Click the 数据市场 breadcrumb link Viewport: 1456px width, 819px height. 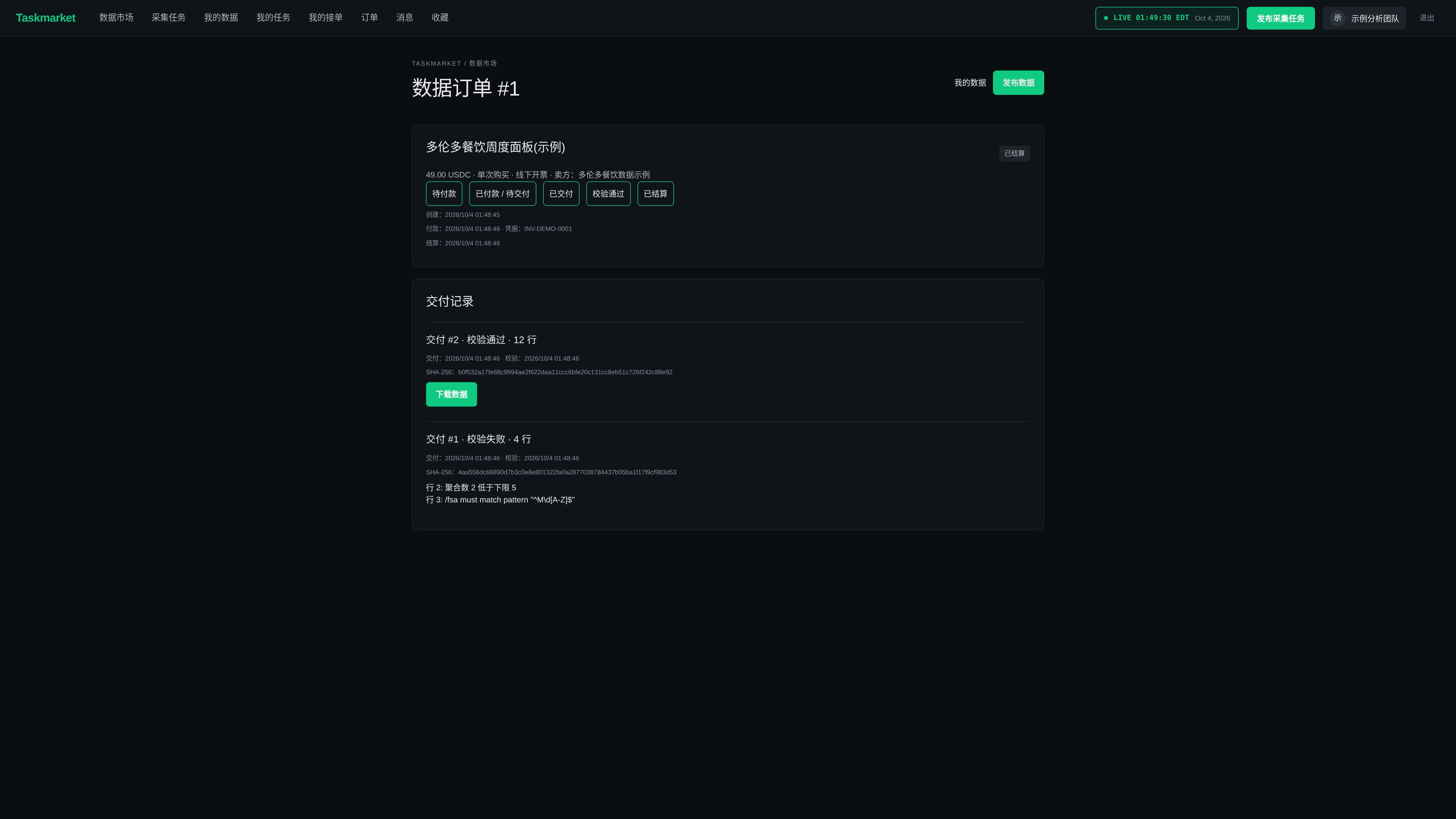[x=483, y=63]
